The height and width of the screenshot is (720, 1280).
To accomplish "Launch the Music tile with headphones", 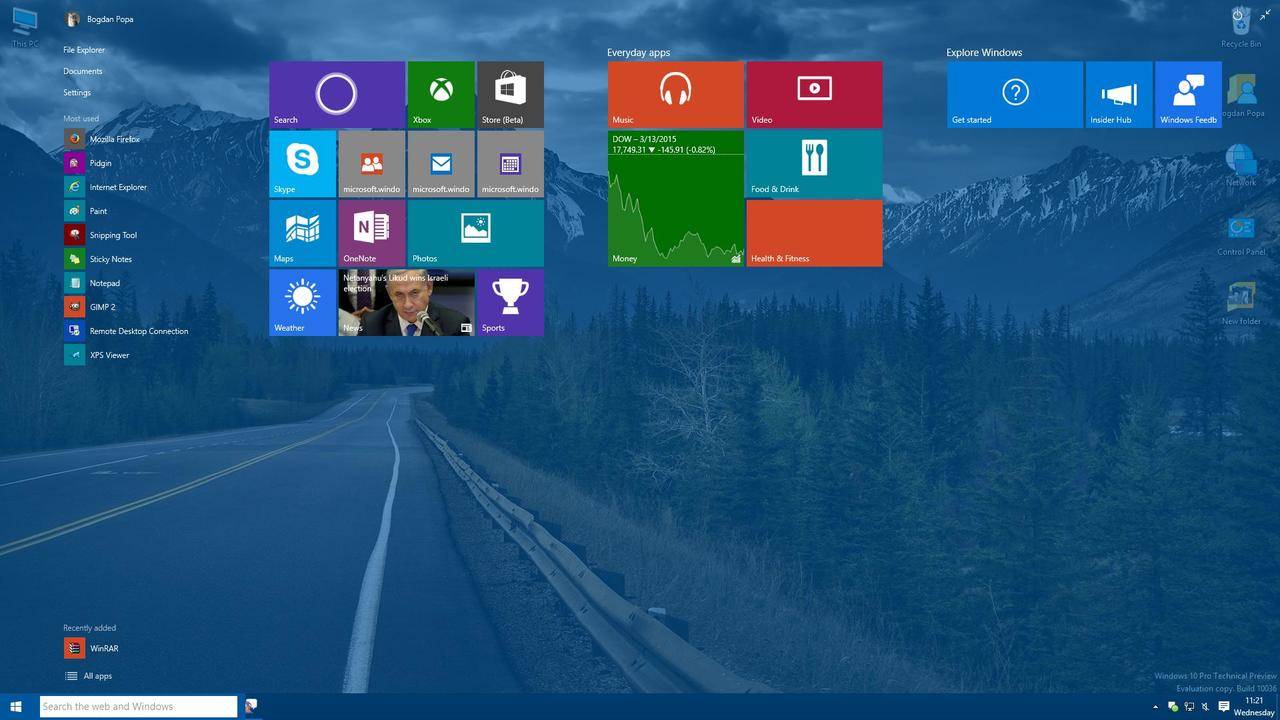I will [x=675, y=94].
